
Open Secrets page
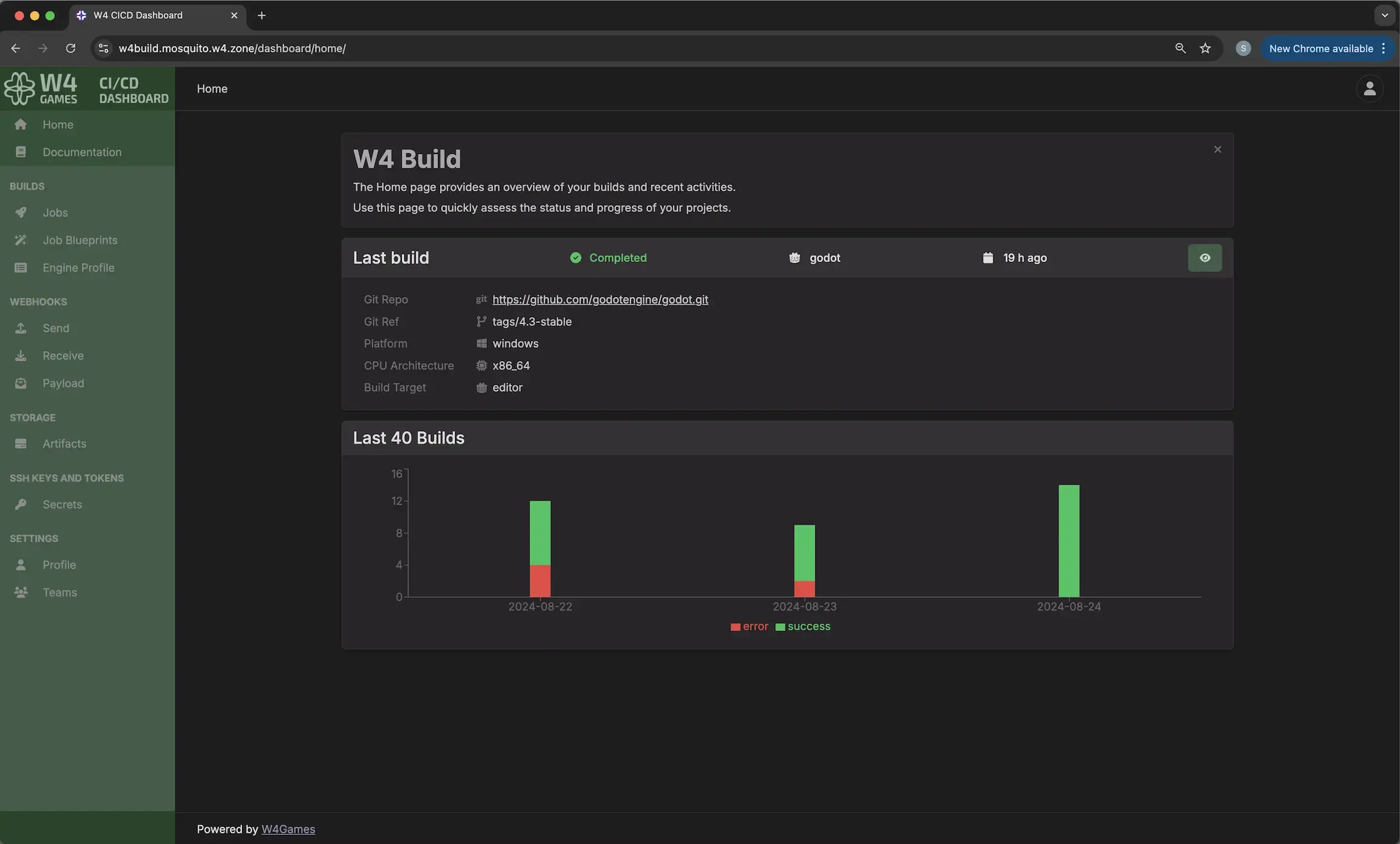click(87, 504)
